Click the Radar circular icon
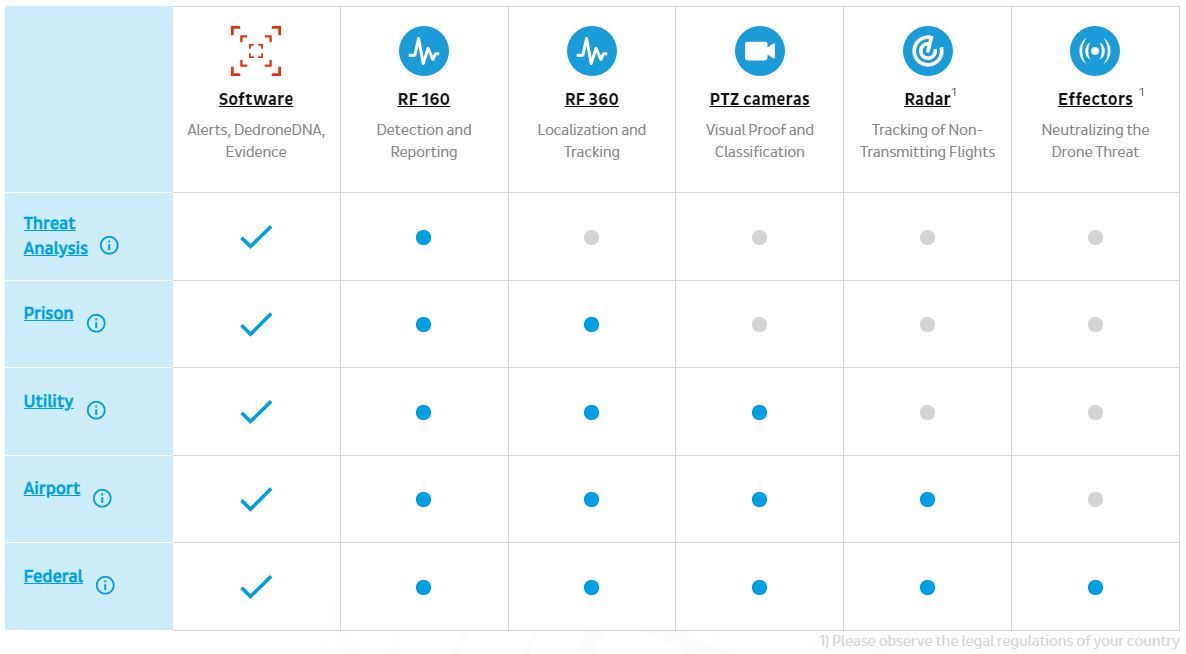Screen dimensions: 1186x654 coord(928,51)
